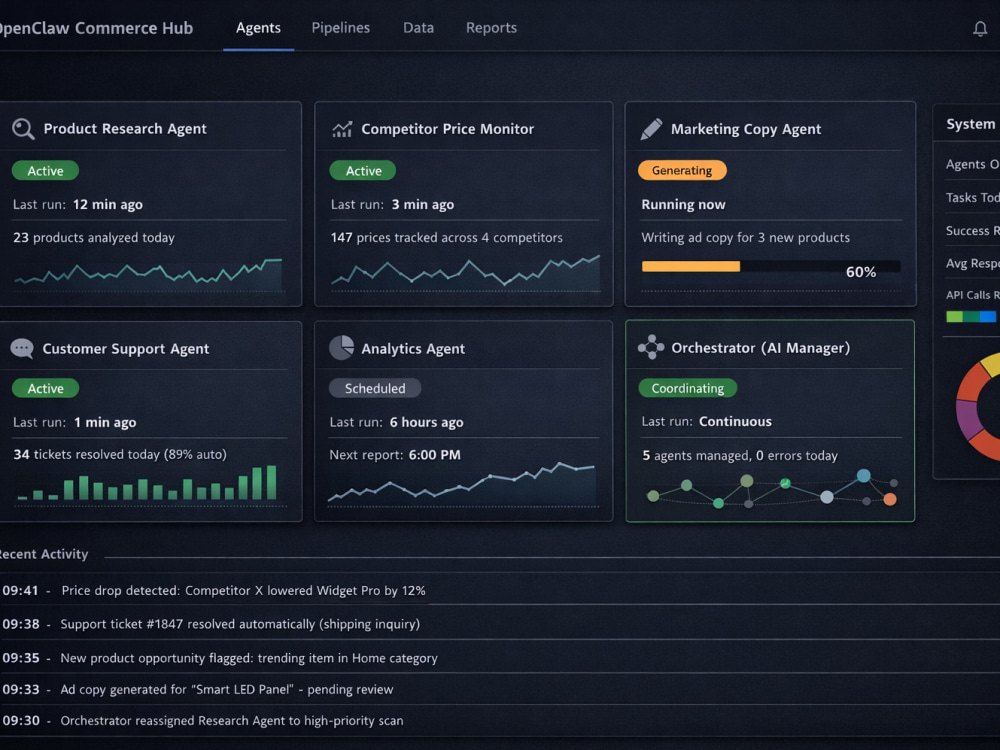Image resolution: width=1000 pixels, height=750 pixels.
Task: Click "Last run: 12 min ago" text
Action: click(78, 204)
